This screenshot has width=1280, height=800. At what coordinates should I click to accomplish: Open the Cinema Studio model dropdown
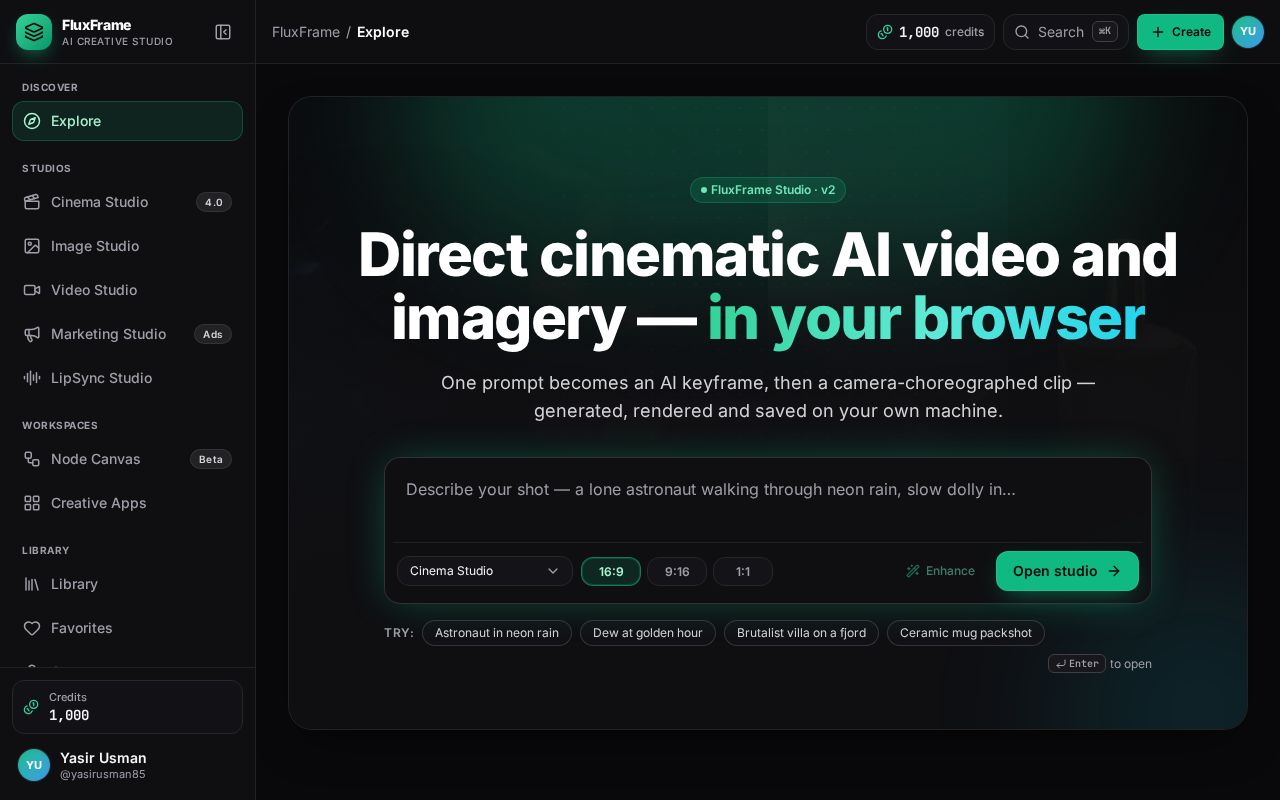point(485,571)
